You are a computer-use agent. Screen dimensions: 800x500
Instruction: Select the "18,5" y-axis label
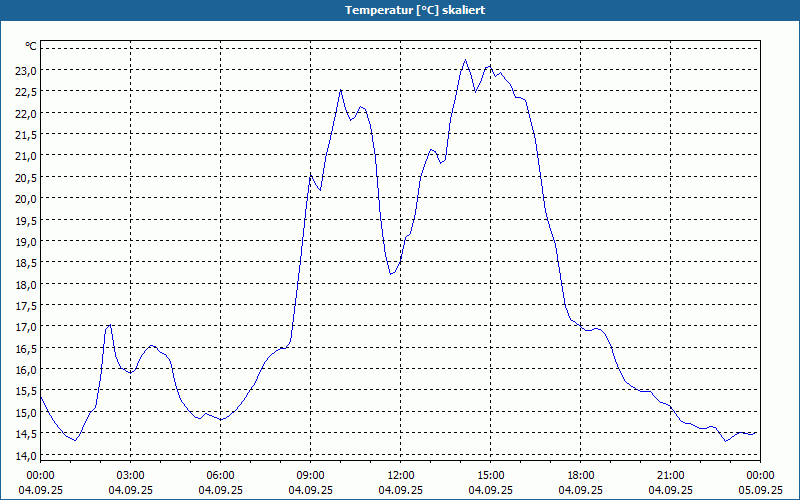coord(26,263)
